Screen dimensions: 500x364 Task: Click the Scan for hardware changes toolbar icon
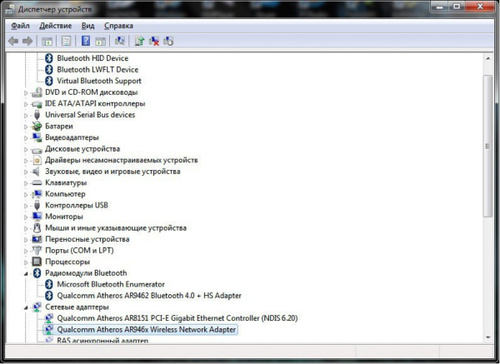(x=120, y=41)
